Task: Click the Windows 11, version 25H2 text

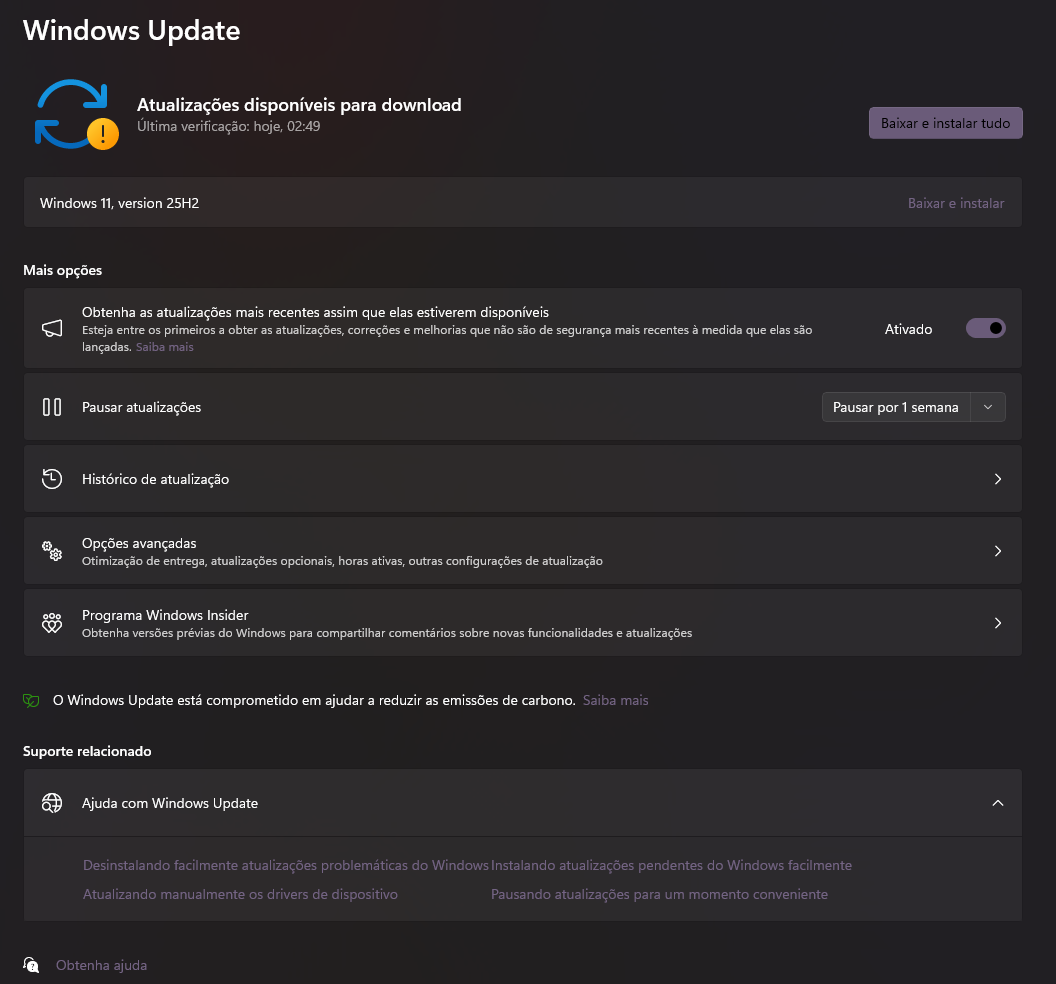Action: [119, 203]
